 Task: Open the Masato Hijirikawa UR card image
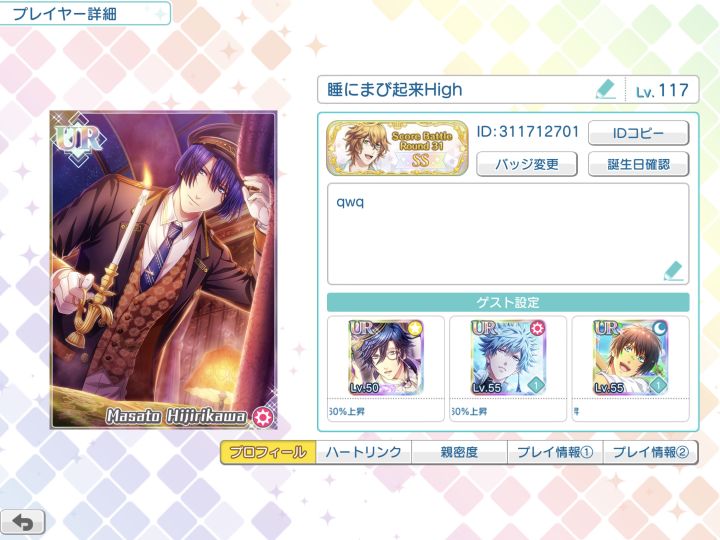tap(163, 270)
